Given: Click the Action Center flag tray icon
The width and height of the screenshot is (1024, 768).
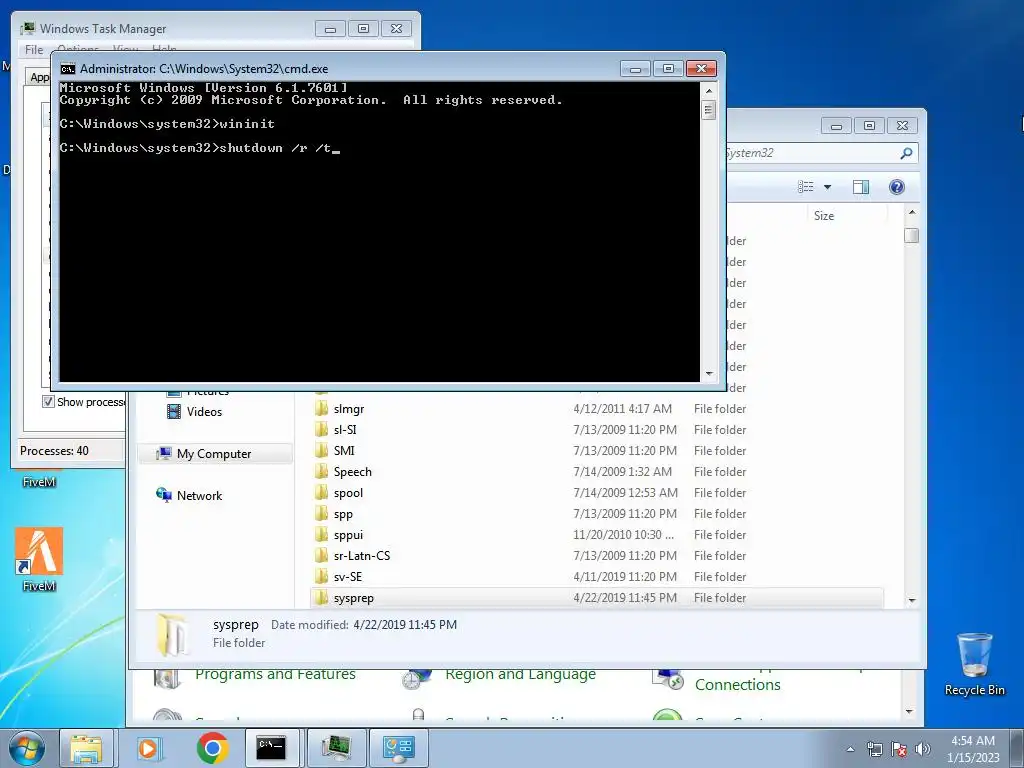Looking at the screenshot, I should coord(899,749).
